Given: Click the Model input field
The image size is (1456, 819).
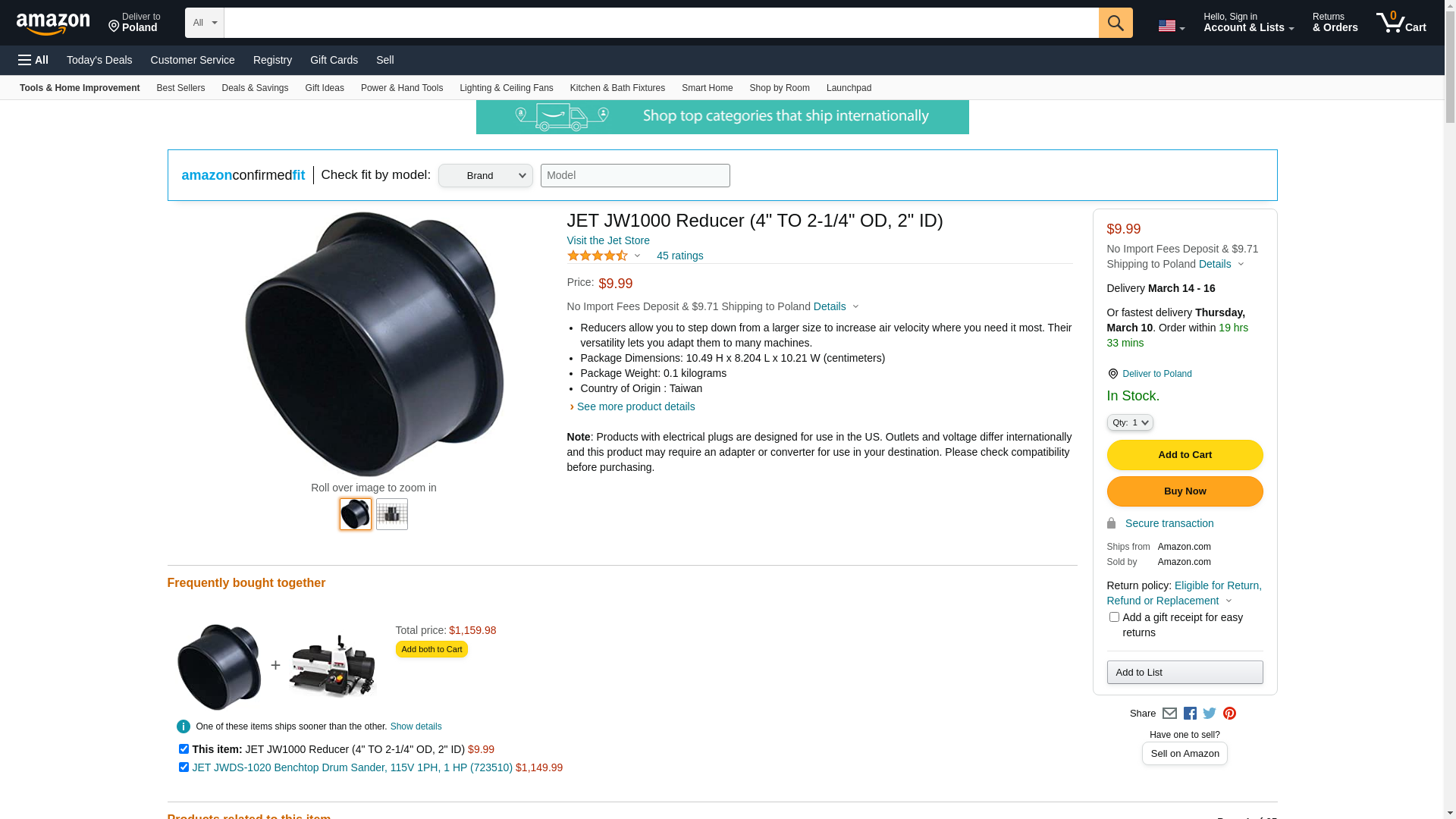Looking at the screenshot, I should pos(635,176).
